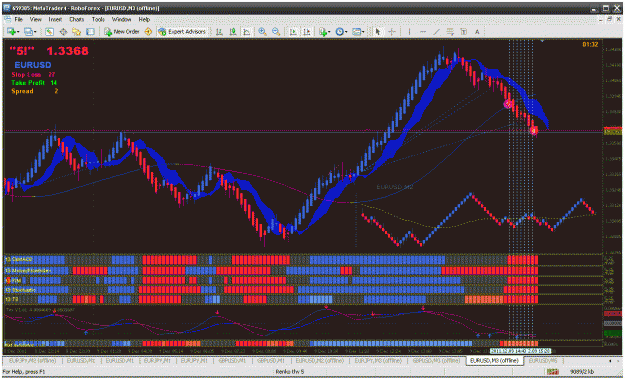
Task: Switch to bar chart view
Action: click(x=219, y=32)
